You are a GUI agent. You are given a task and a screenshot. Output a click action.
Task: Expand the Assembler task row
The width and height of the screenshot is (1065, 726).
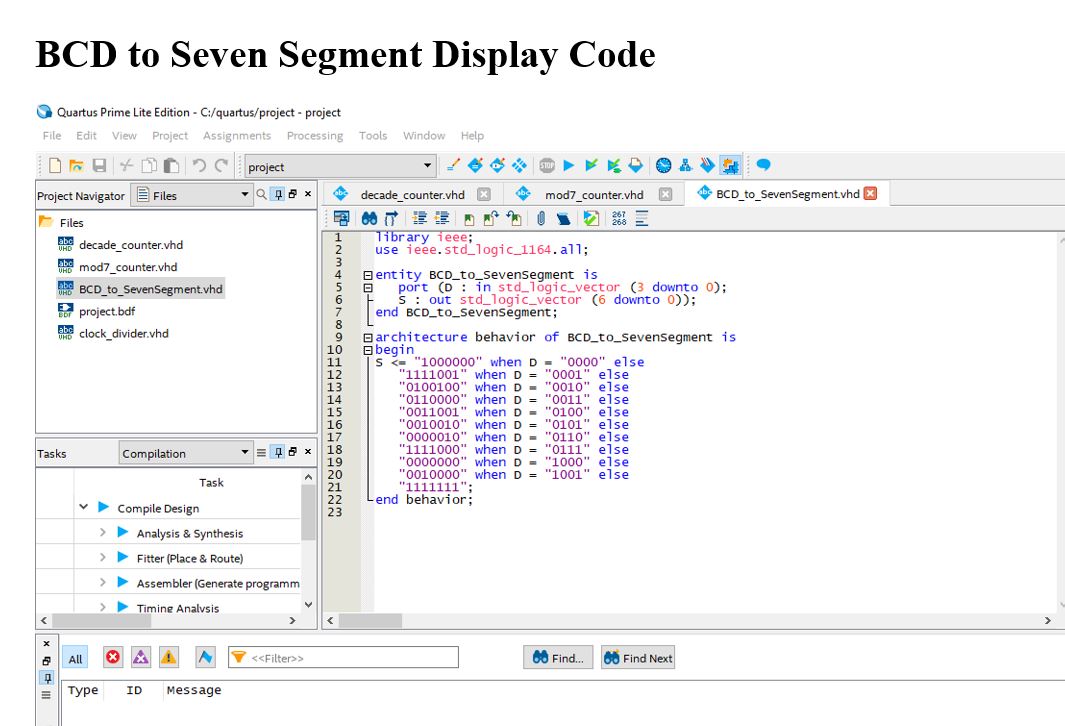(x=103, y=583)
